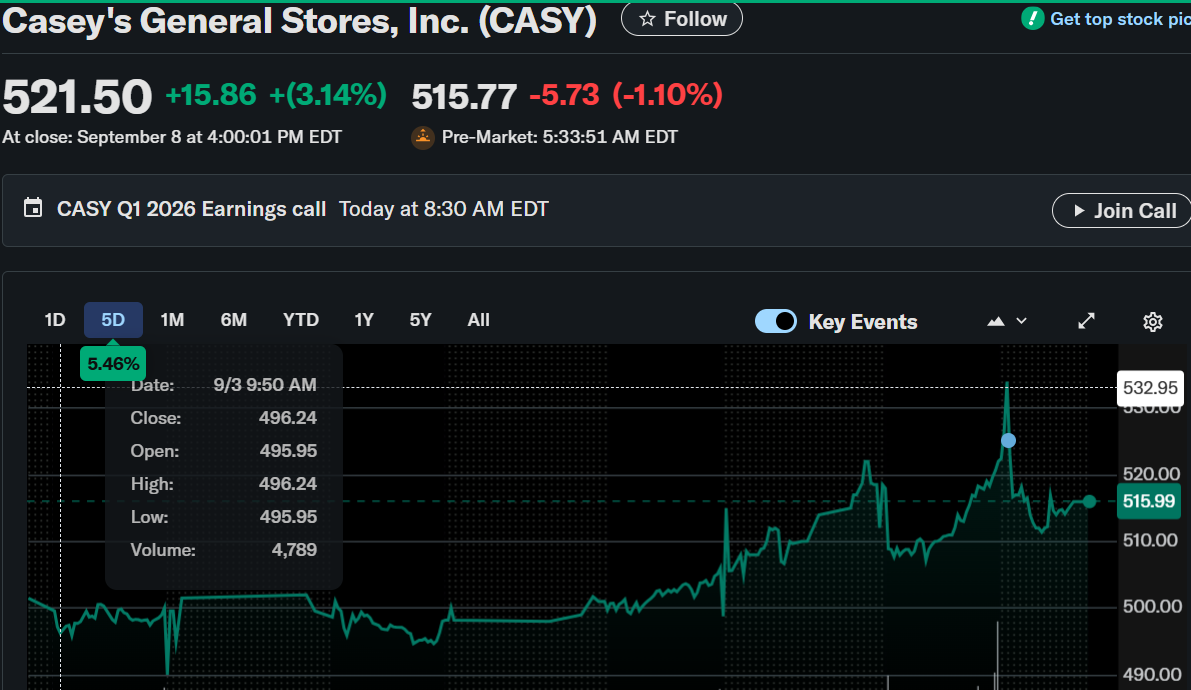Click the Join Call button
Screen dimensions: 1191x690
(x=1121, y=211)
